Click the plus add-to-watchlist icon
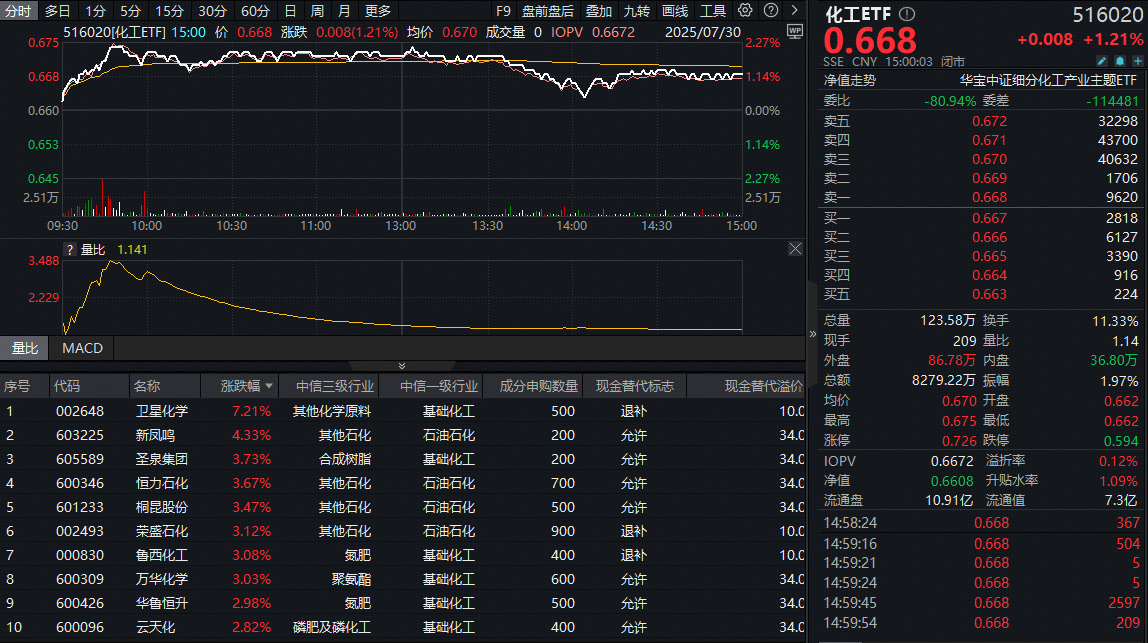The width and height of the screenshot is (1148, 643). [x=1138, y=62]
